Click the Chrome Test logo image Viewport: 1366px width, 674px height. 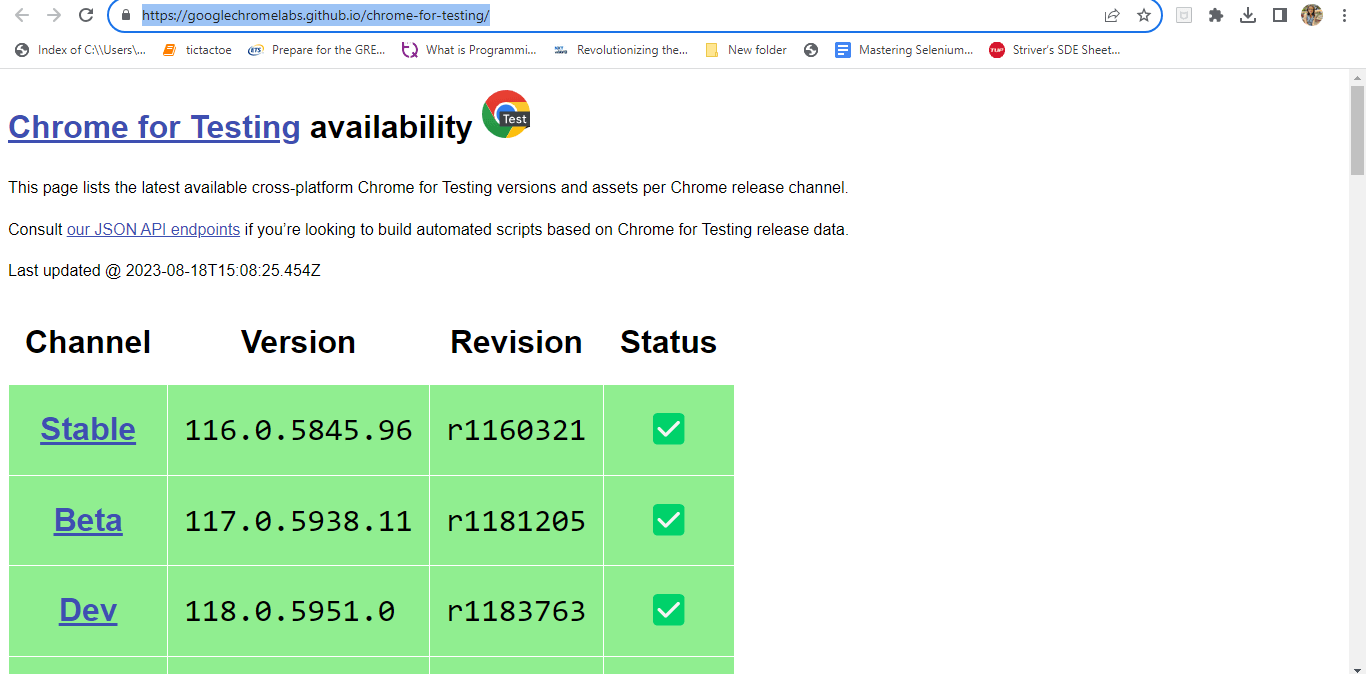point(506,114)
